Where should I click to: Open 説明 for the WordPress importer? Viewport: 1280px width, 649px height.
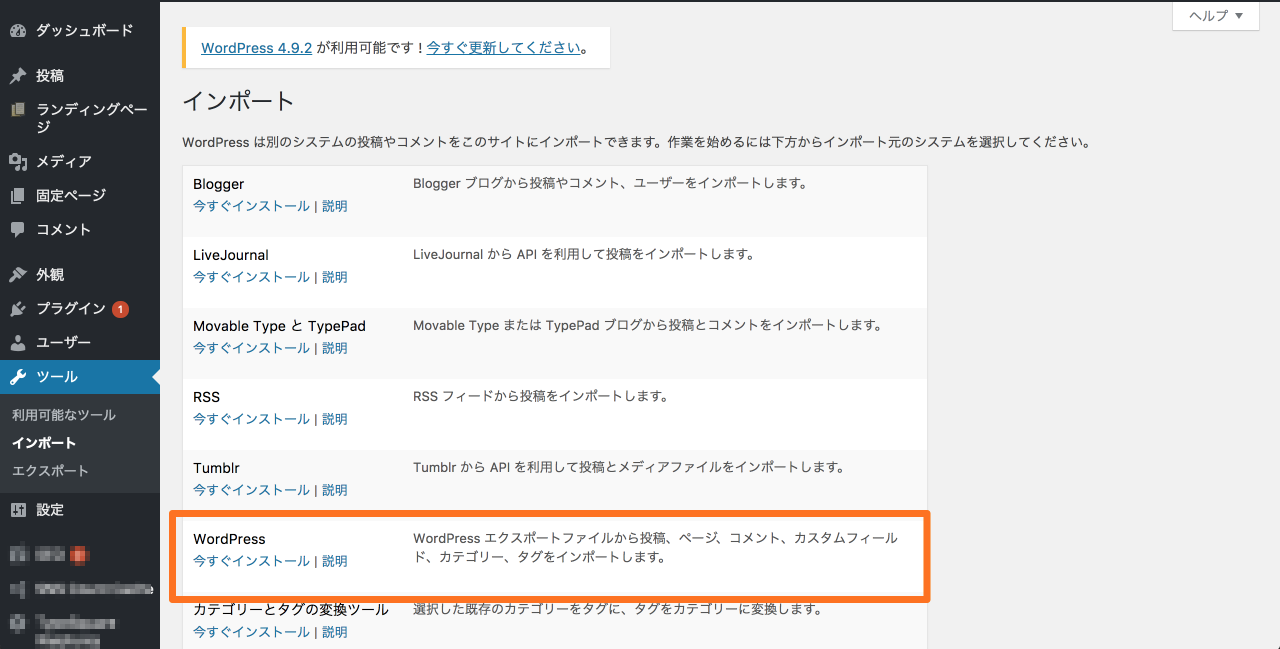(x=335, y=561)
